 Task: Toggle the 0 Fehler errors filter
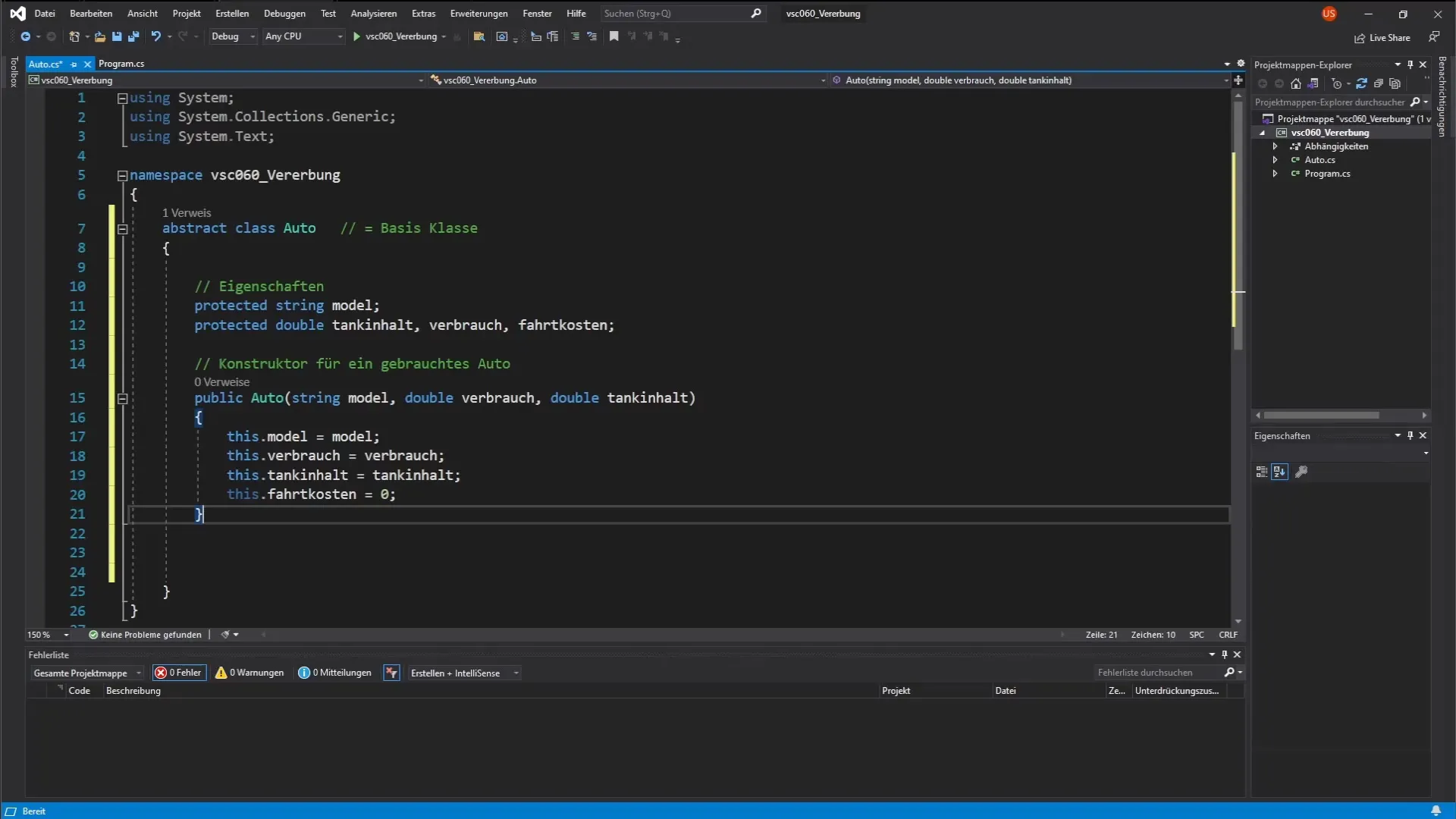[179, 673]
